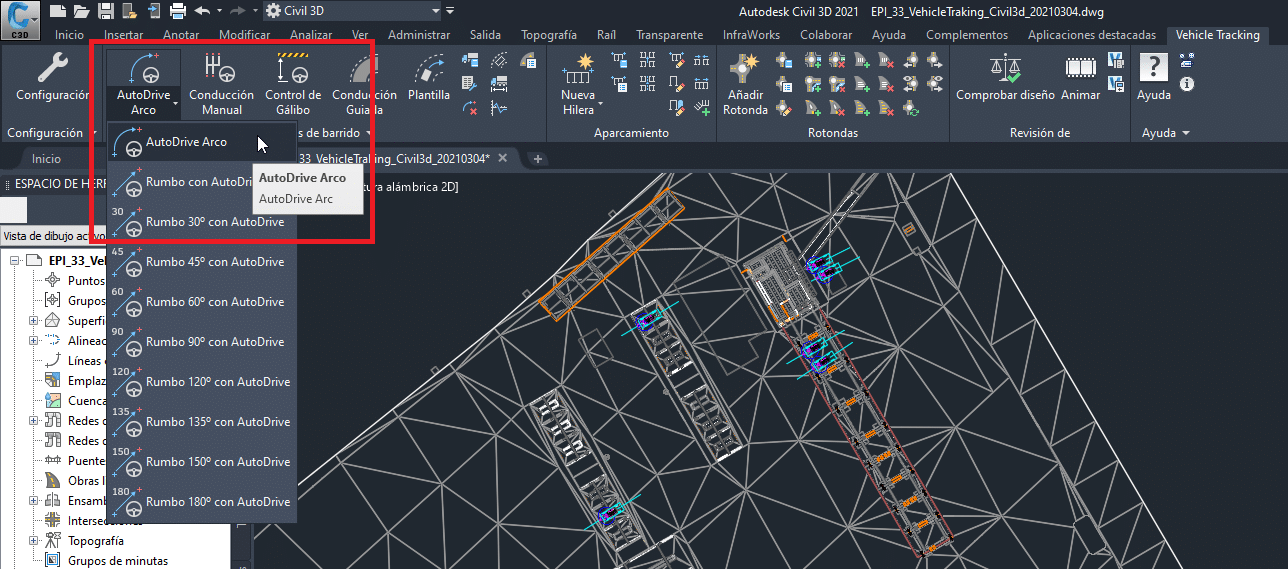This screenshot has width=1288, height=569.
Task: Switch to the Inicio drawing file tab
Action: (x=46, y=158)
